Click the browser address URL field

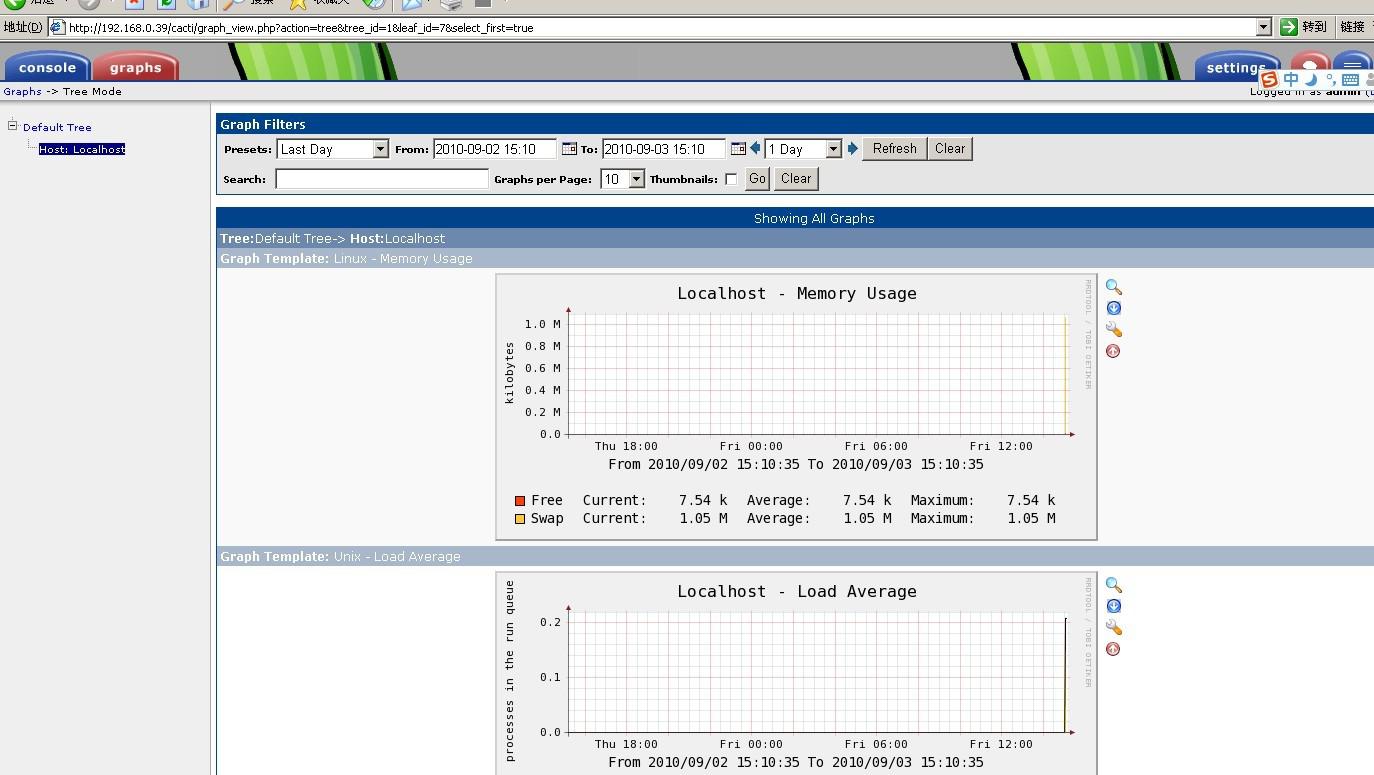[660, 27]
